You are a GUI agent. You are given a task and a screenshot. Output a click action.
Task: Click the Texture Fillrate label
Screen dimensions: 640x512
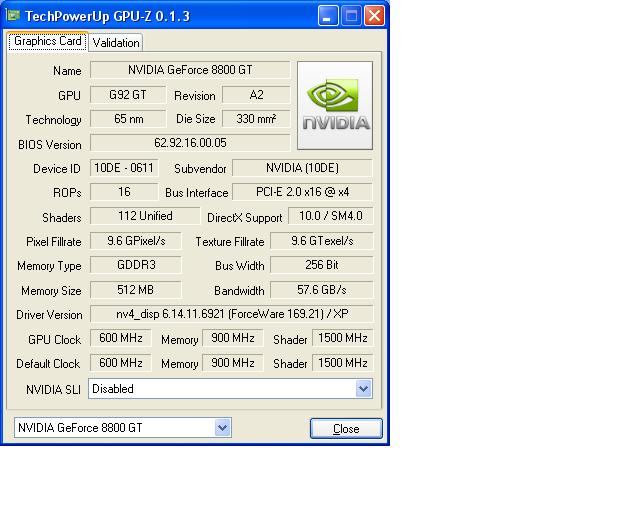coord(230,242)
